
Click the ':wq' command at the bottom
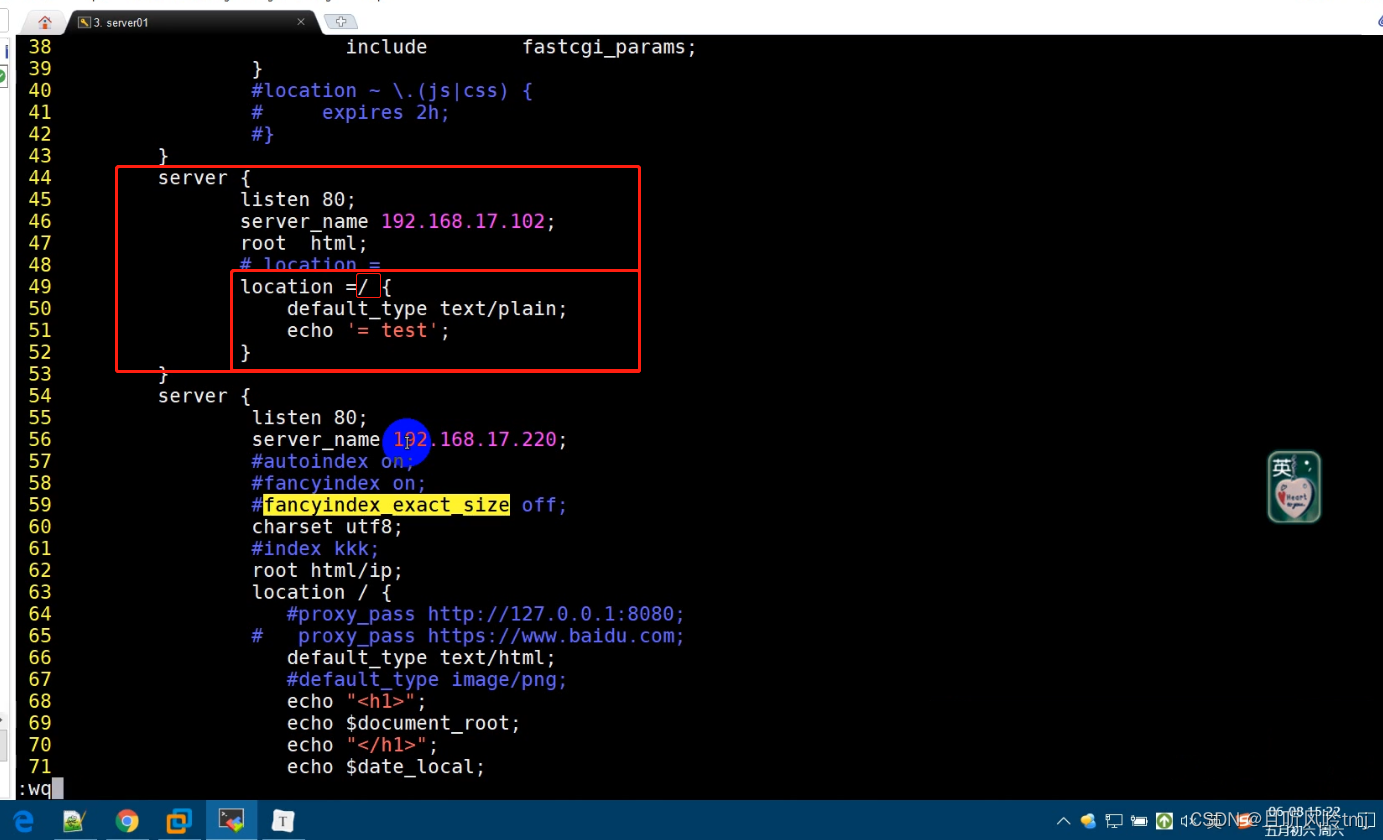click(x=34, y=789)
